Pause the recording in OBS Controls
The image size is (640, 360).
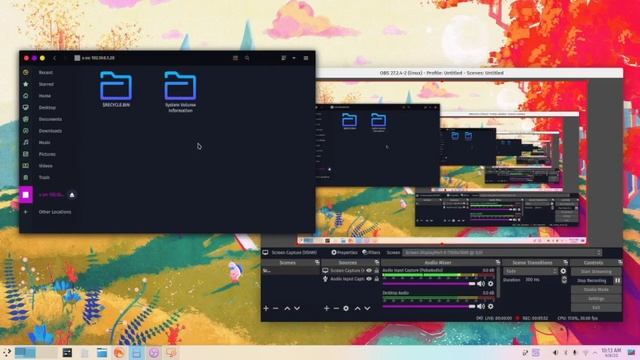tap(618, 281)
